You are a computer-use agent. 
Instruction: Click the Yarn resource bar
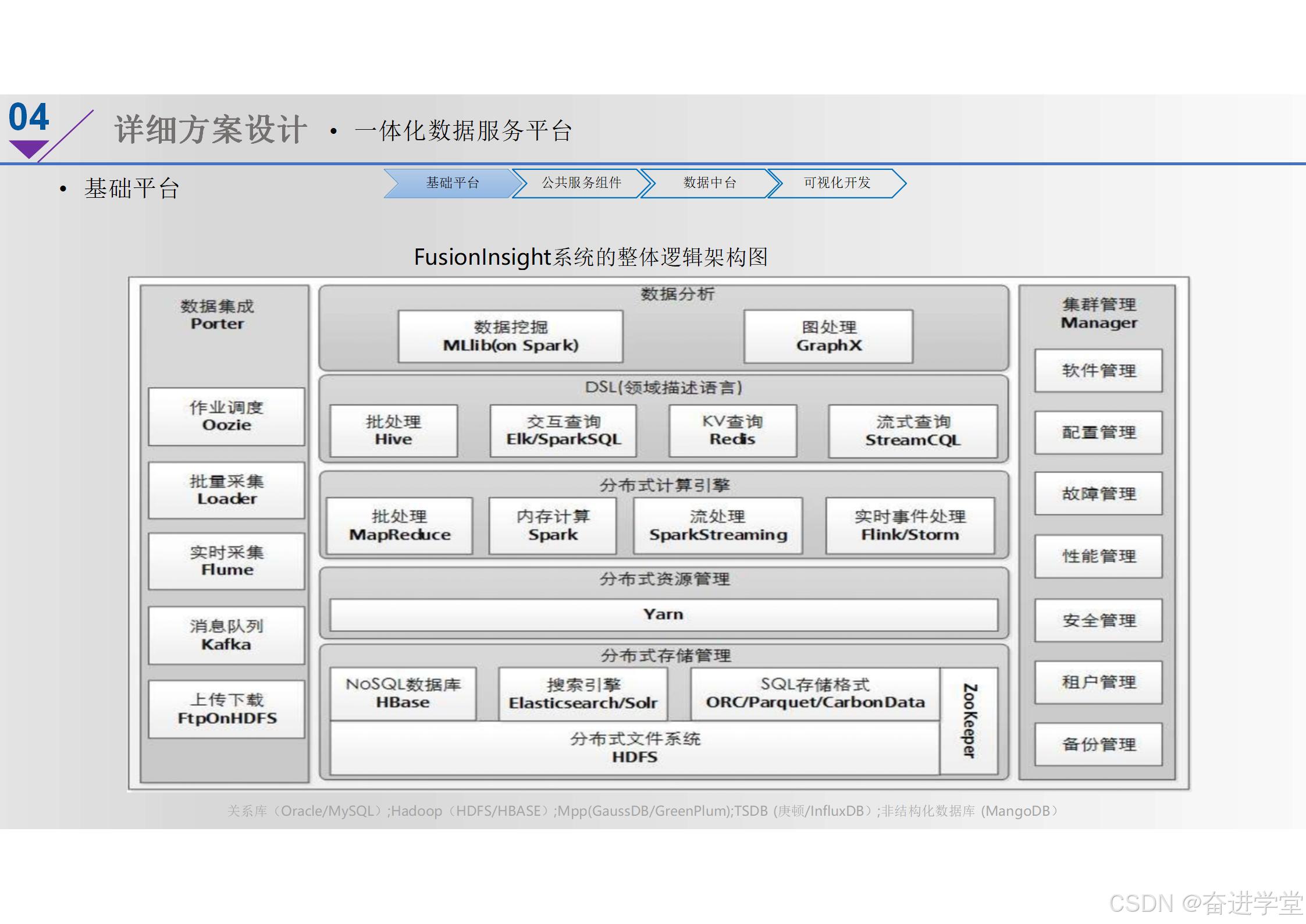664,614
